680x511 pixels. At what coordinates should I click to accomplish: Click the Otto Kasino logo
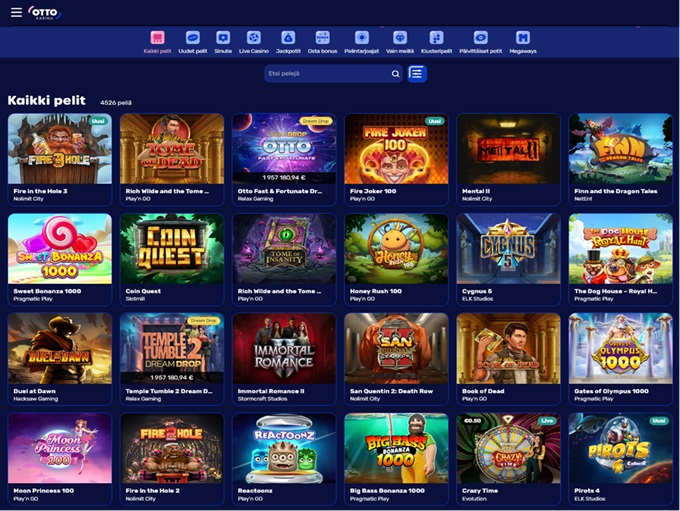point(45,13)
